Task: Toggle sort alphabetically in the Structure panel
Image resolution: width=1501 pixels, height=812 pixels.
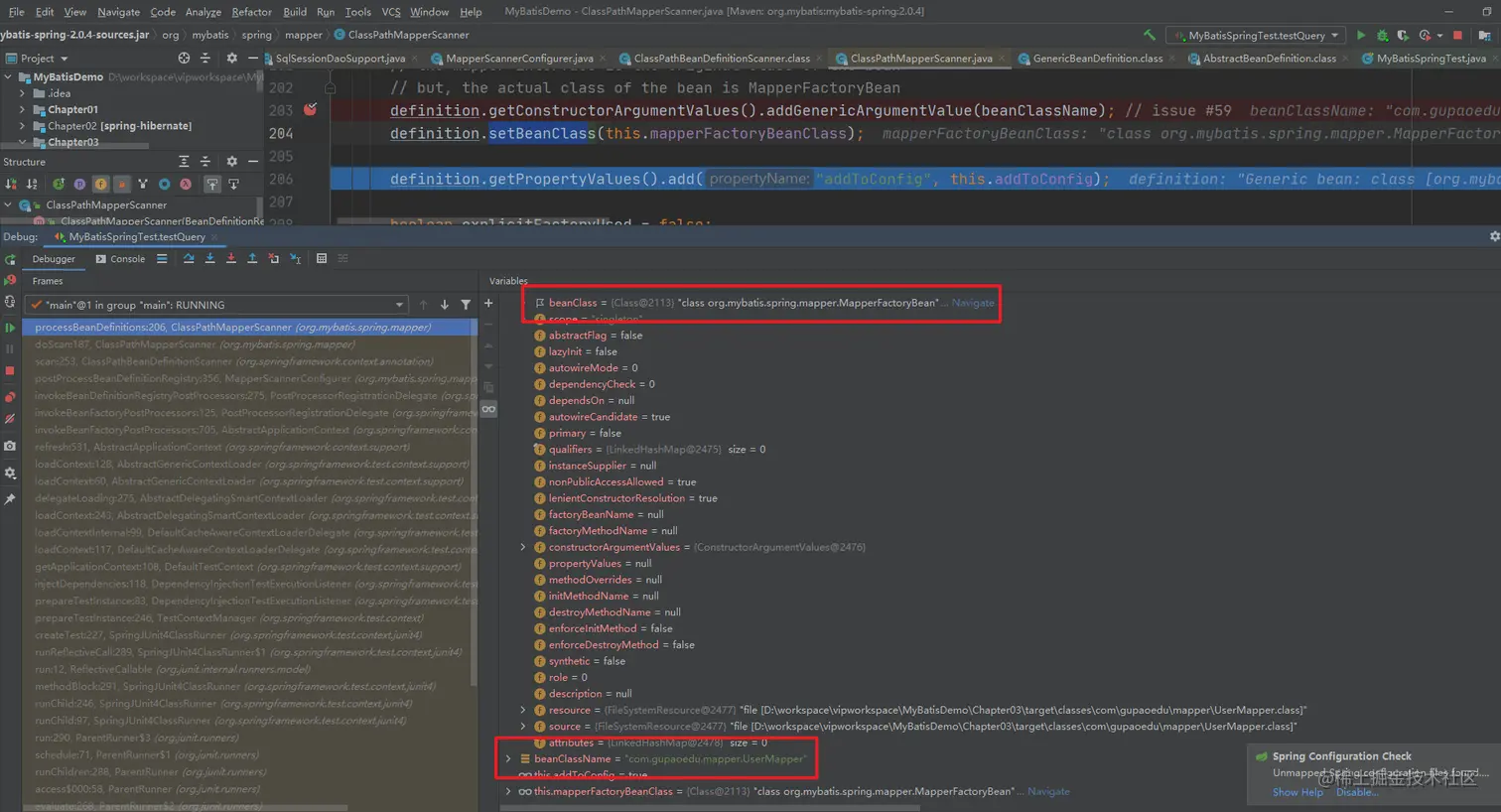Action: (x=32, y=185)
